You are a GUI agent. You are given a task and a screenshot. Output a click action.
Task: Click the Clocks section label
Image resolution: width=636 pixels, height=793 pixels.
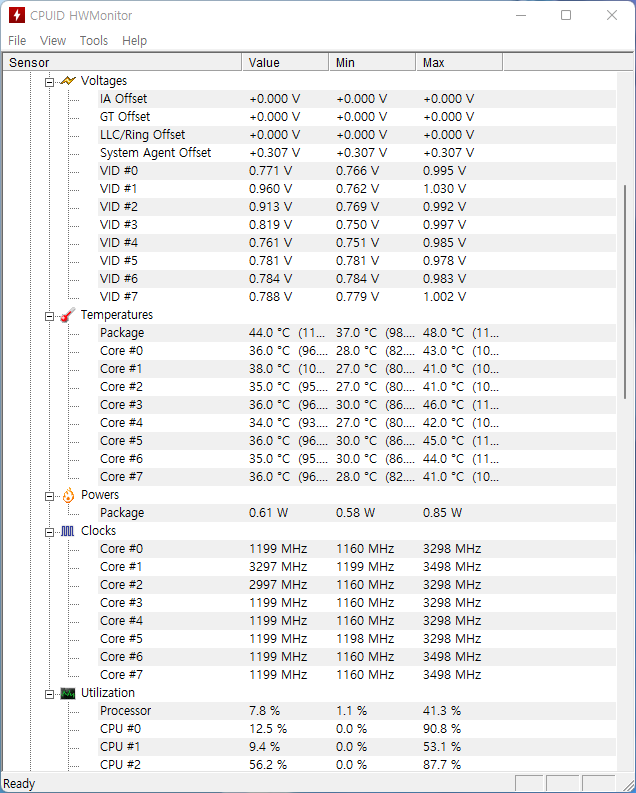click(x=99, y=531)
